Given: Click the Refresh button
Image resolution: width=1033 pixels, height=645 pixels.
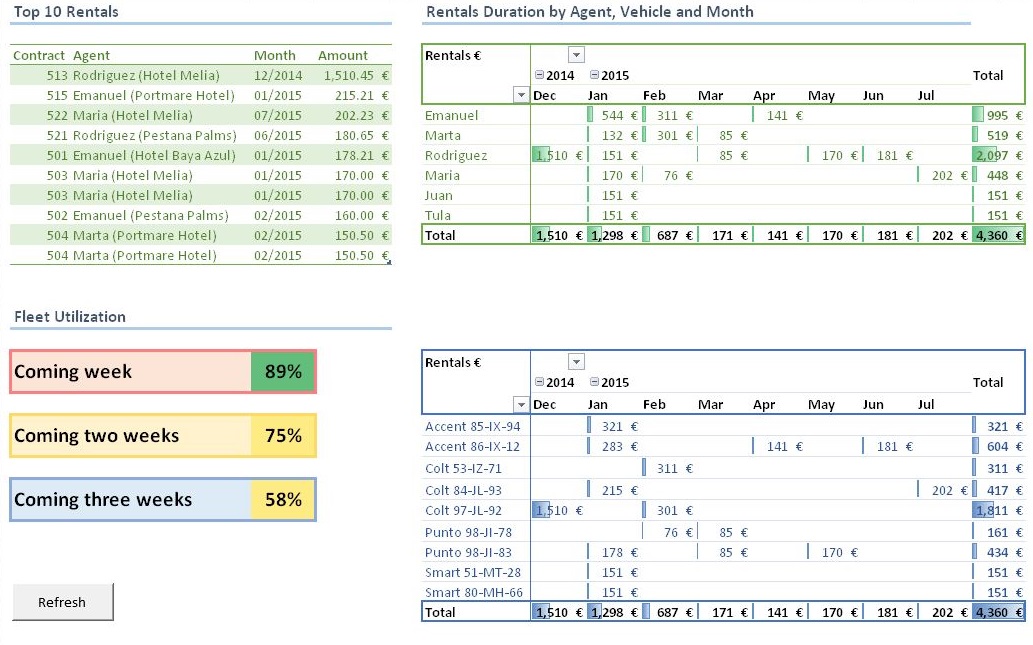Looking at the screenshot, I should click(x=62, y=601).
